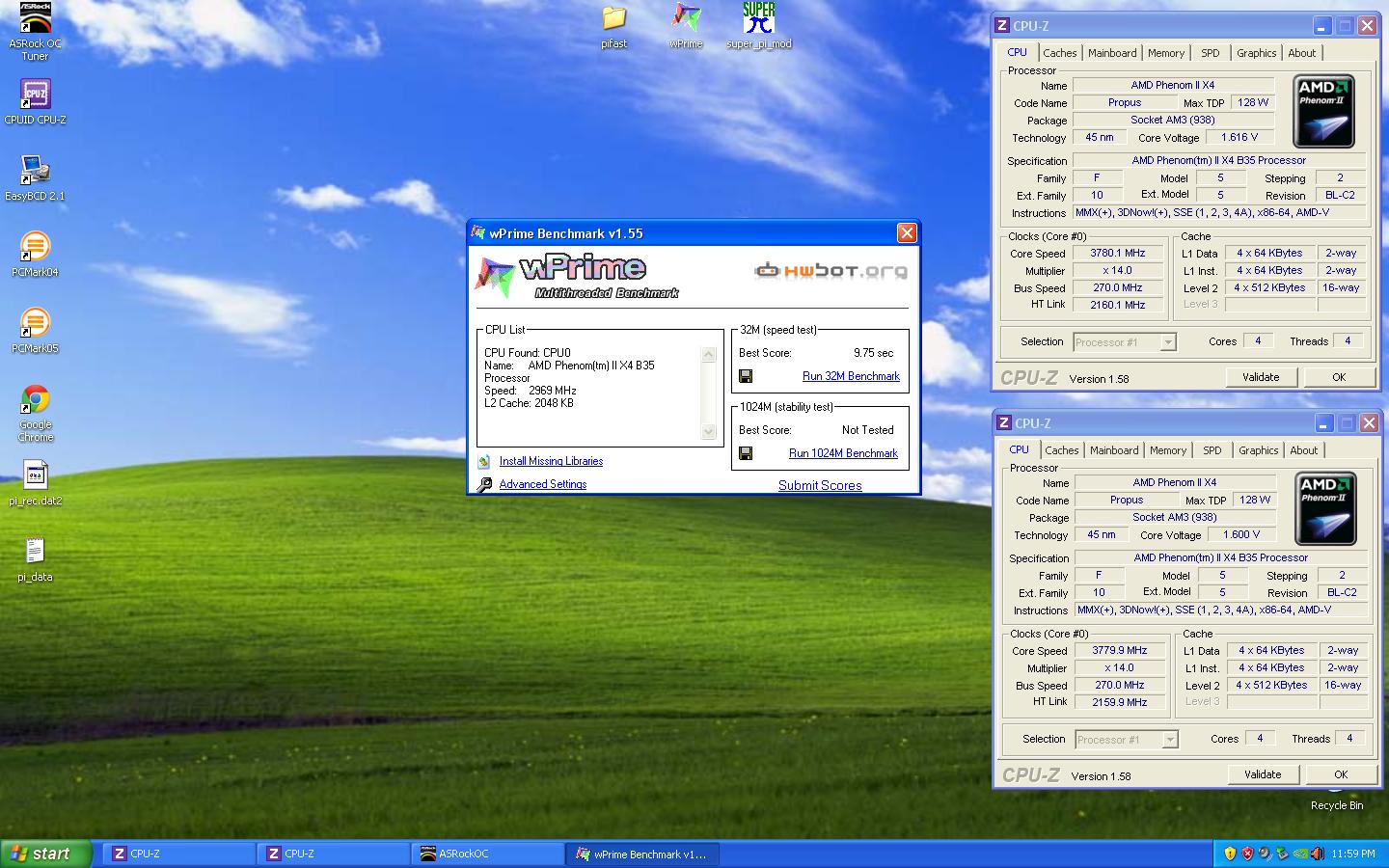This screenshot has width=1389, height=868.
Task: Run 32M Benchmark link
Action: tap(851, 376)
